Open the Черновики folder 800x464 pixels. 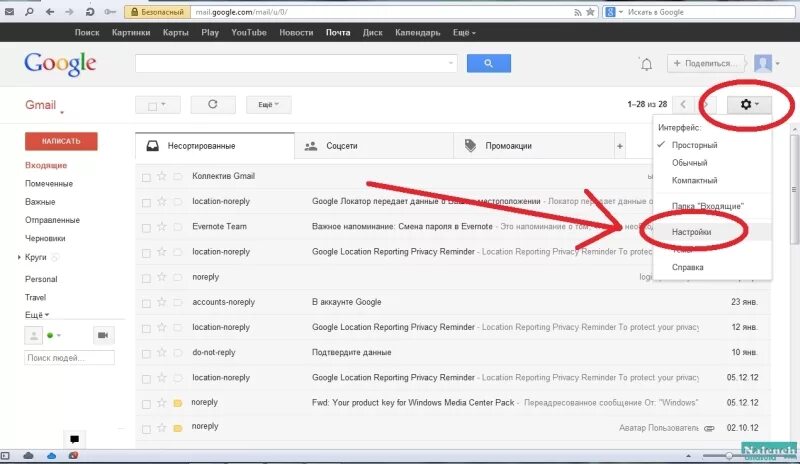(45, 238)
